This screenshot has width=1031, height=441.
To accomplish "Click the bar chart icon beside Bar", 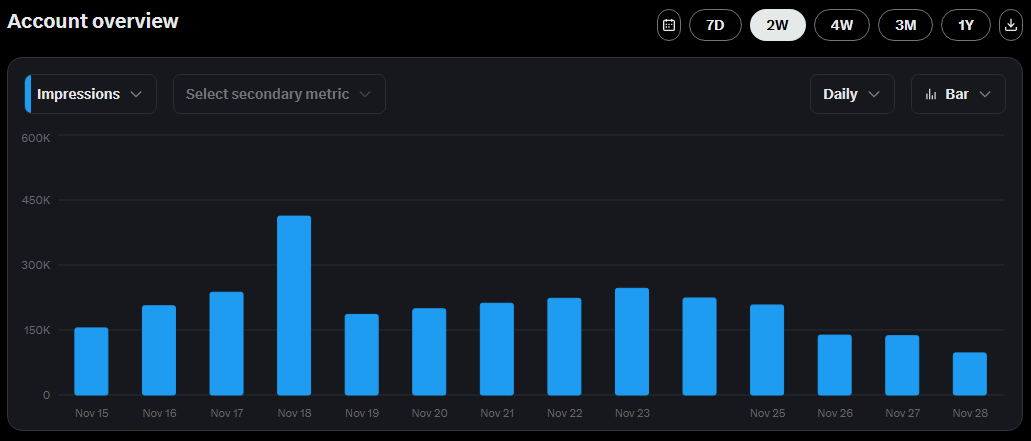I will [x=930, y=94].
